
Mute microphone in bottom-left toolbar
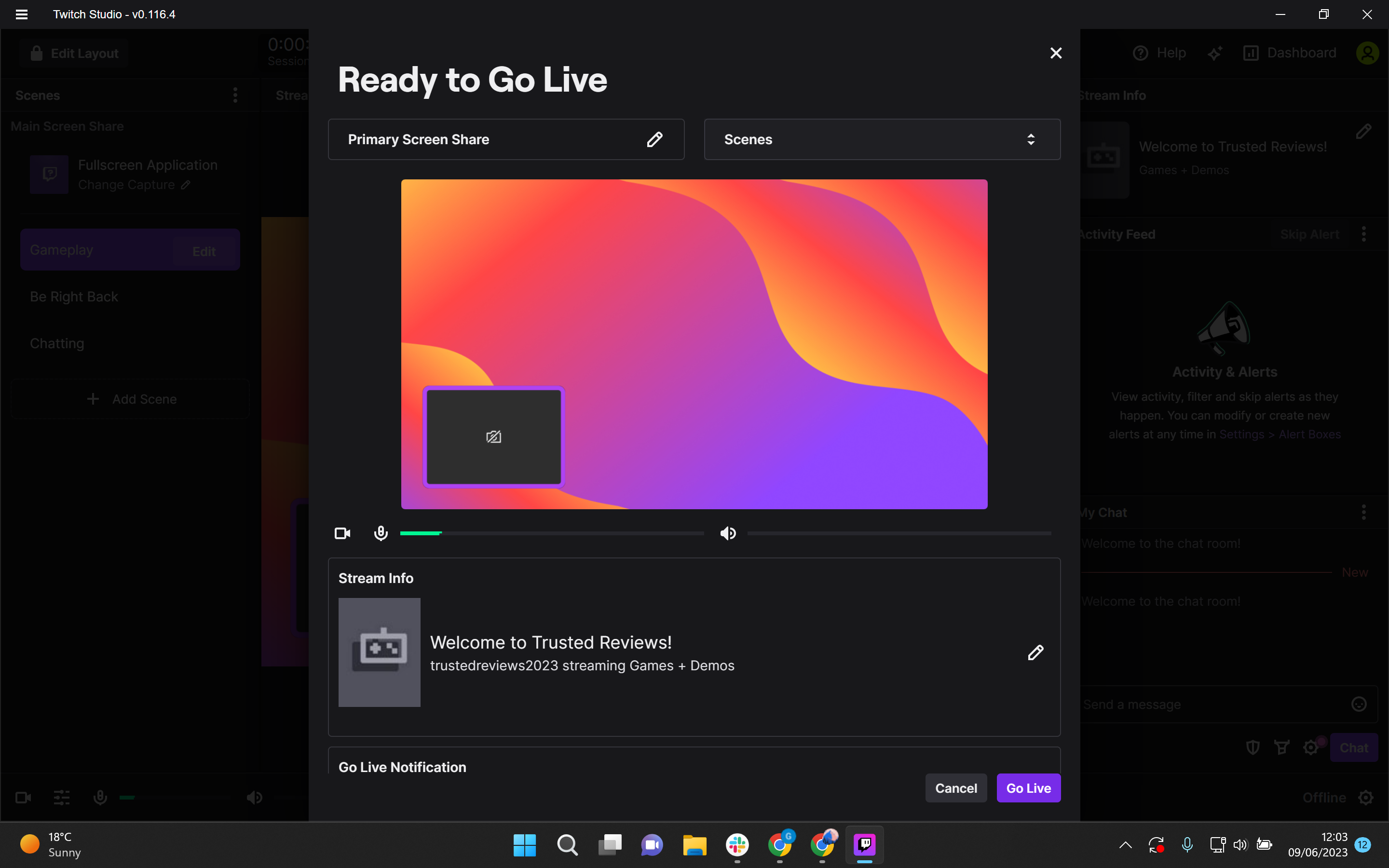click(x=100, y=798)
